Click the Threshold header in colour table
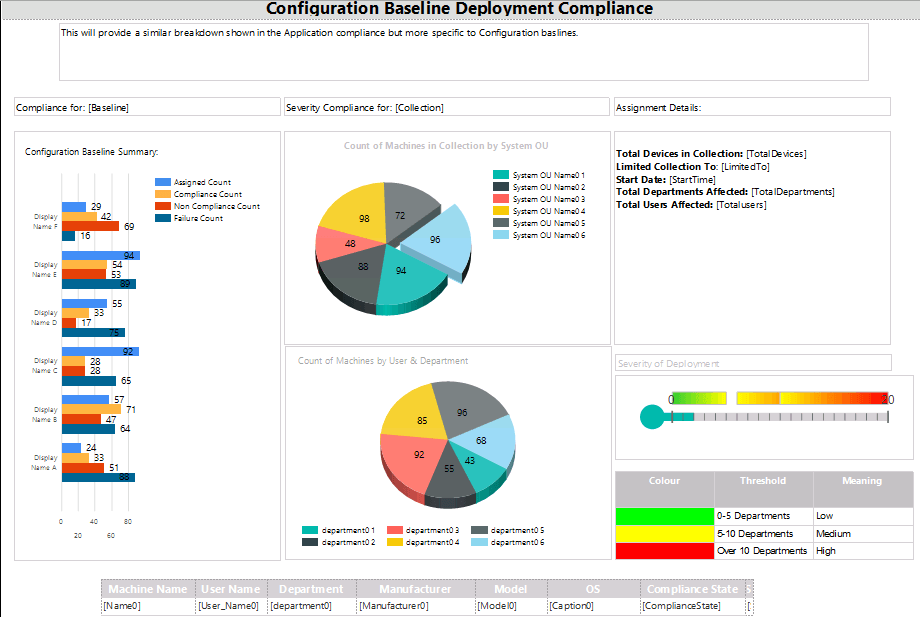The image size is (920, 617). point(763,481)
